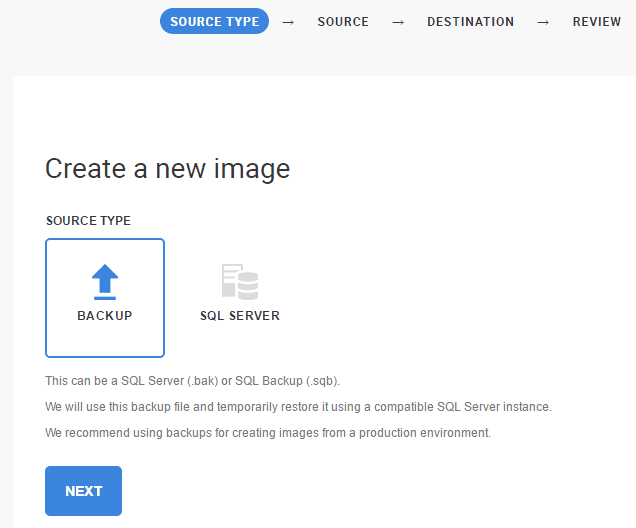This screenshot has width=636, height=528.
Task: Click the 'Create a new image' heading
Action: click(167, 168)
